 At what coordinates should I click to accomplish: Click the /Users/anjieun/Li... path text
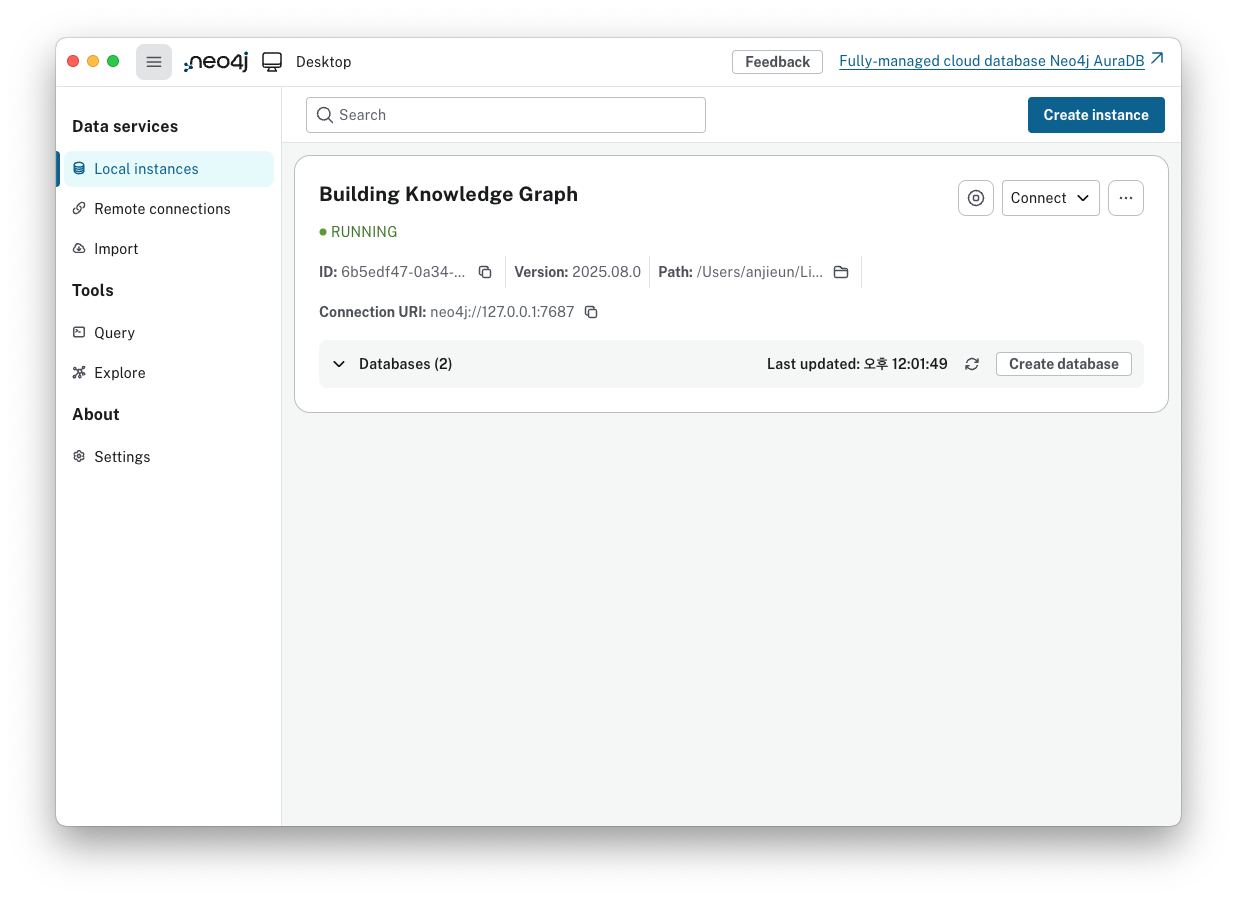tap(760, 272)
